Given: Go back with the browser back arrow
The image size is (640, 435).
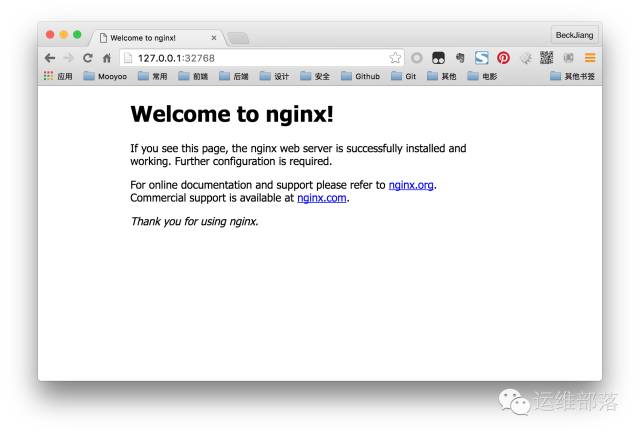Looking at the screenshot, I should [x=50, y=58].
